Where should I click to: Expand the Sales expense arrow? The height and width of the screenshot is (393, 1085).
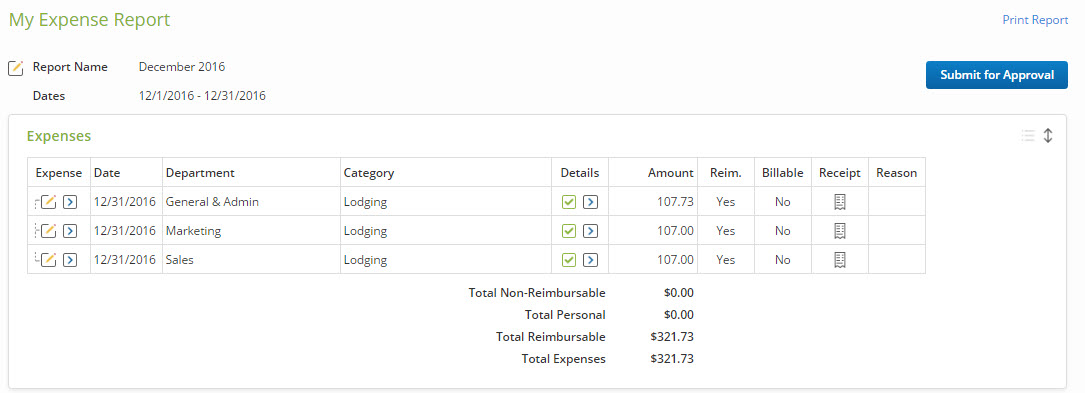(x=70, y=260)
